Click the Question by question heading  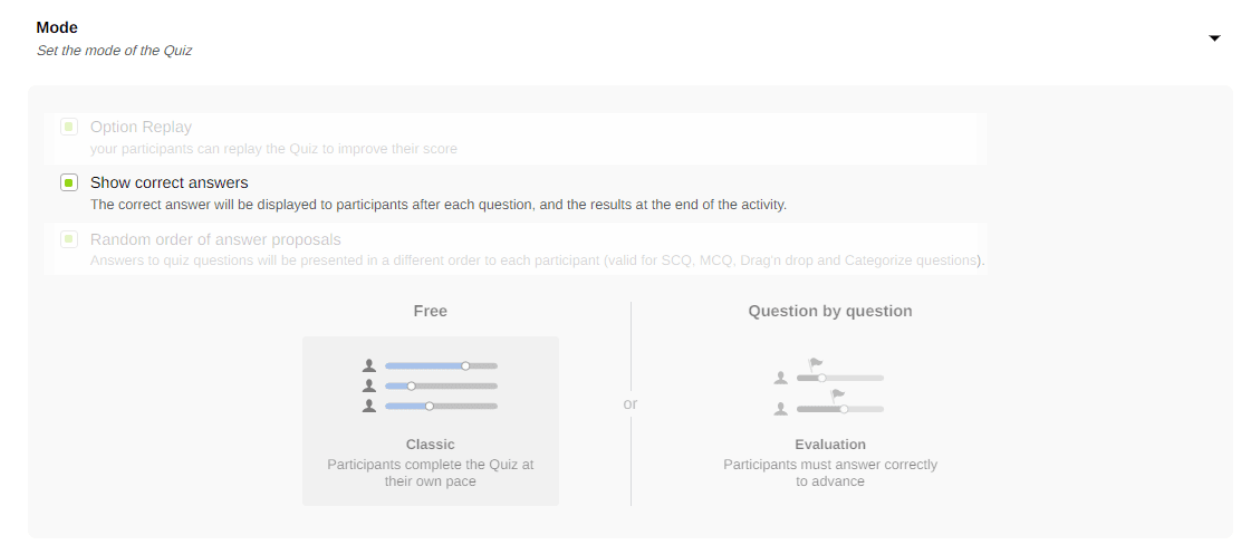(830, 311)
